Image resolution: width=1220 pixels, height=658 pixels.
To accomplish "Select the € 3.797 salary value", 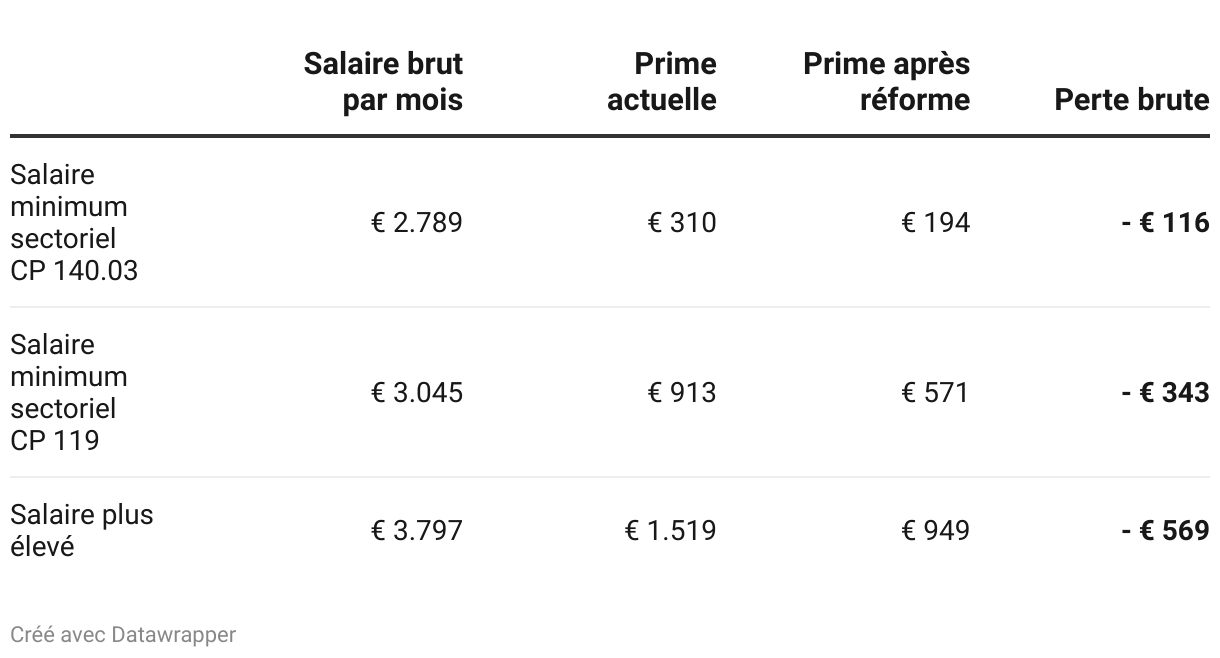I will pos(417,530).
